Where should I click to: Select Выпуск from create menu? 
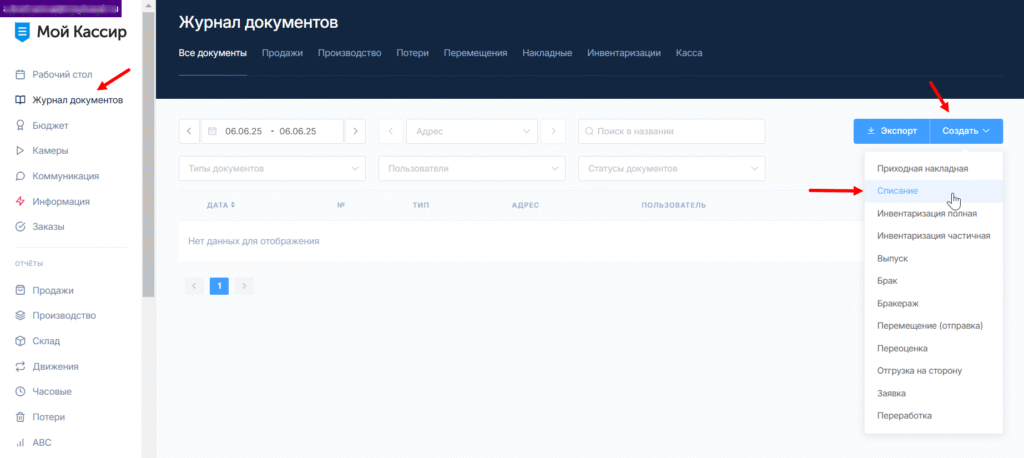[933, 259]
